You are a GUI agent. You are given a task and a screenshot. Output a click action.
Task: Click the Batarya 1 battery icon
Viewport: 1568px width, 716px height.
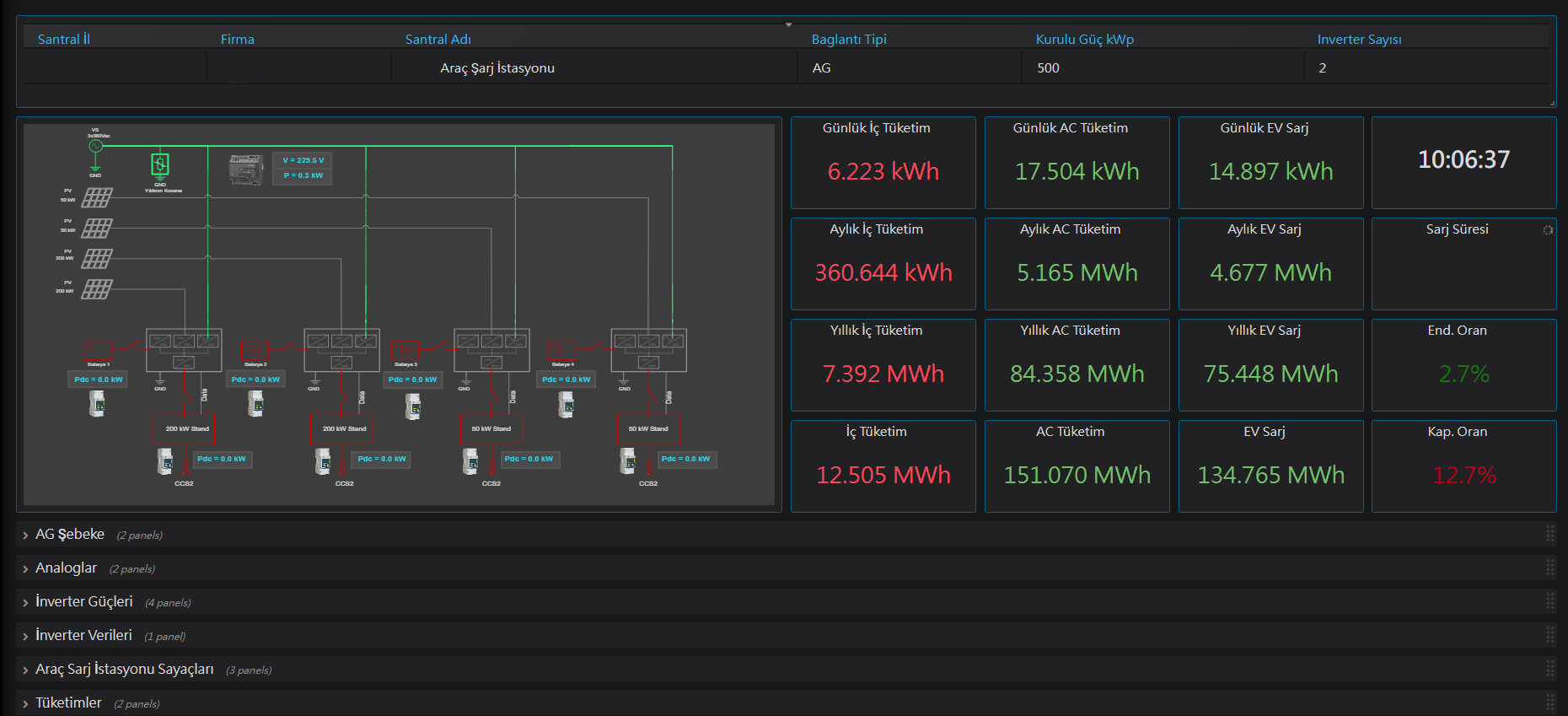coord(98,350)
